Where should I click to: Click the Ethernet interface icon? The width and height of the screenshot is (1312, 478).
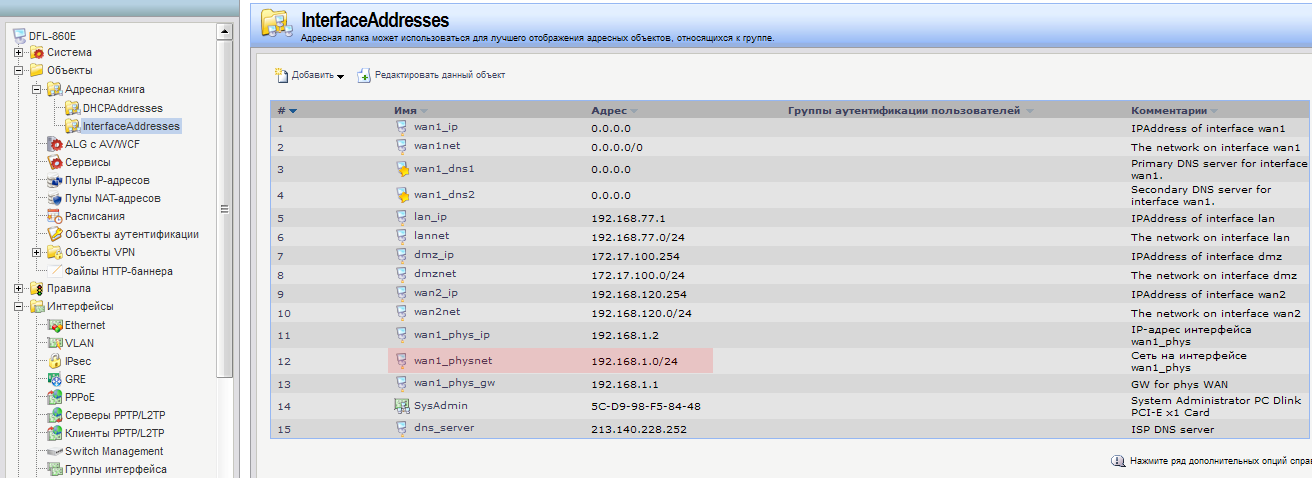(55, 325)
